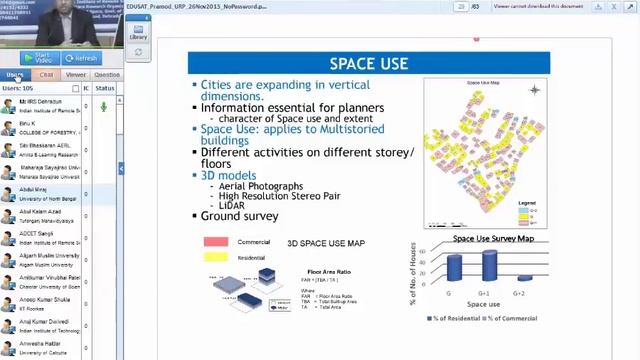This screenshot has height=360, width=640.
Task: Open the Chat tab
Action: 46,75
